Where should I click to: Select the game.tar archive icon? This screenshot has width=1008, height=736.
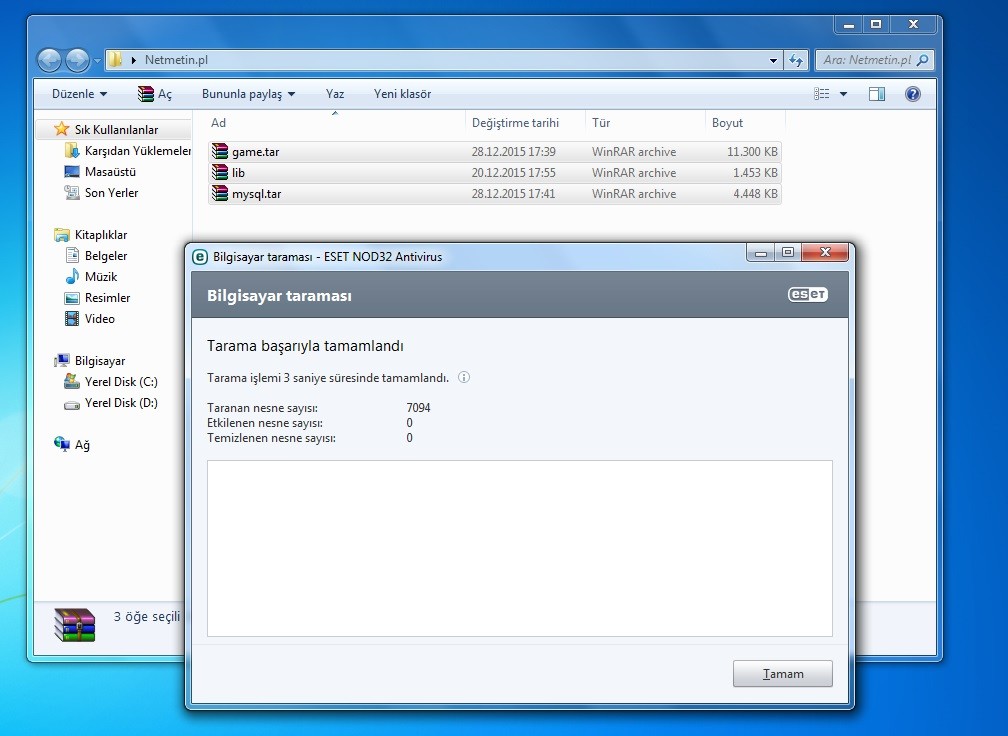220,152
